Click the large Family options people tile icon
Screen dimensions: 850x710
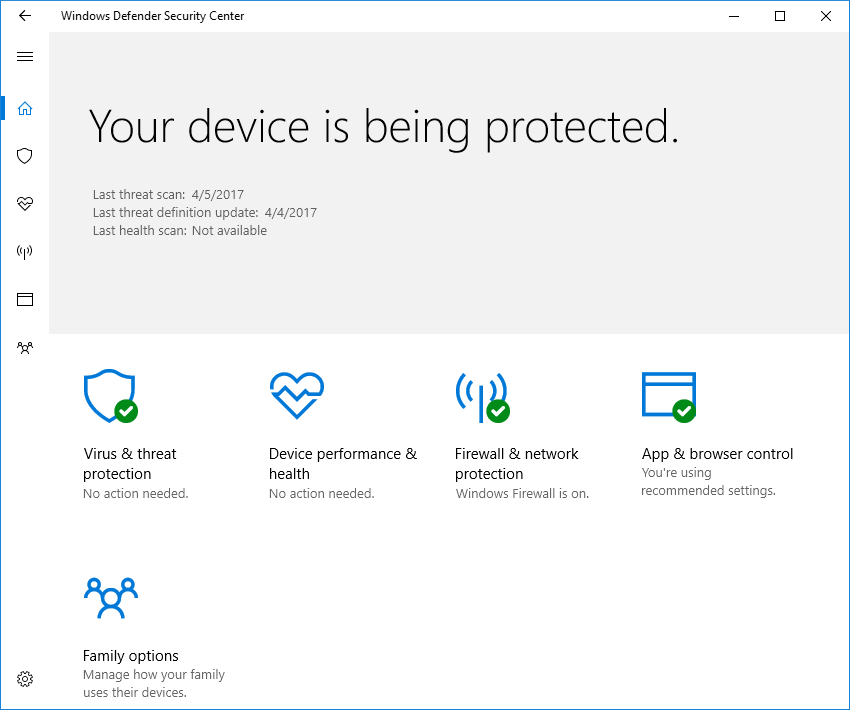click(x=111, y=598)
